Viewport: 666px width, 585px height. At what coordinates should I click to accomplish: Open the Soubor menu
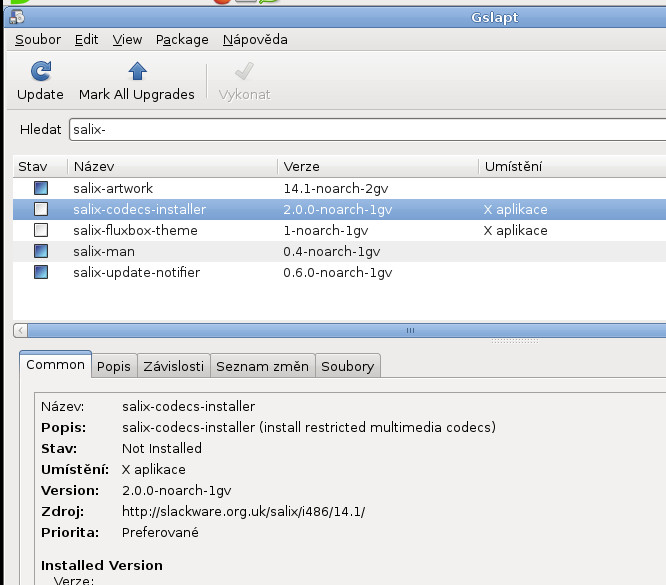point(38,40)
